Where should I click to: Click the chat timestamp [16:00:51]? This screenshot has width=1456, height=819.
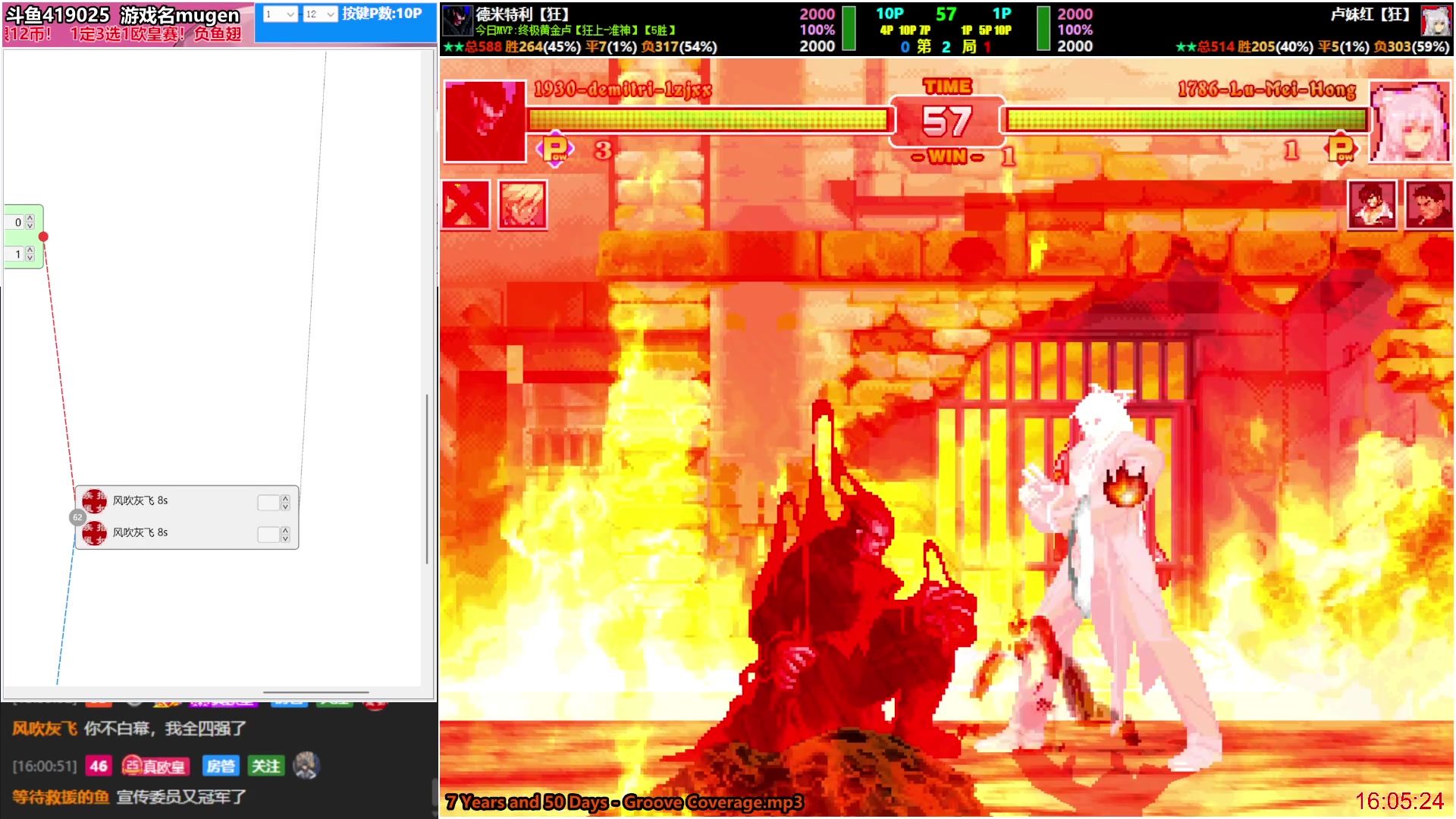[45, 767]
